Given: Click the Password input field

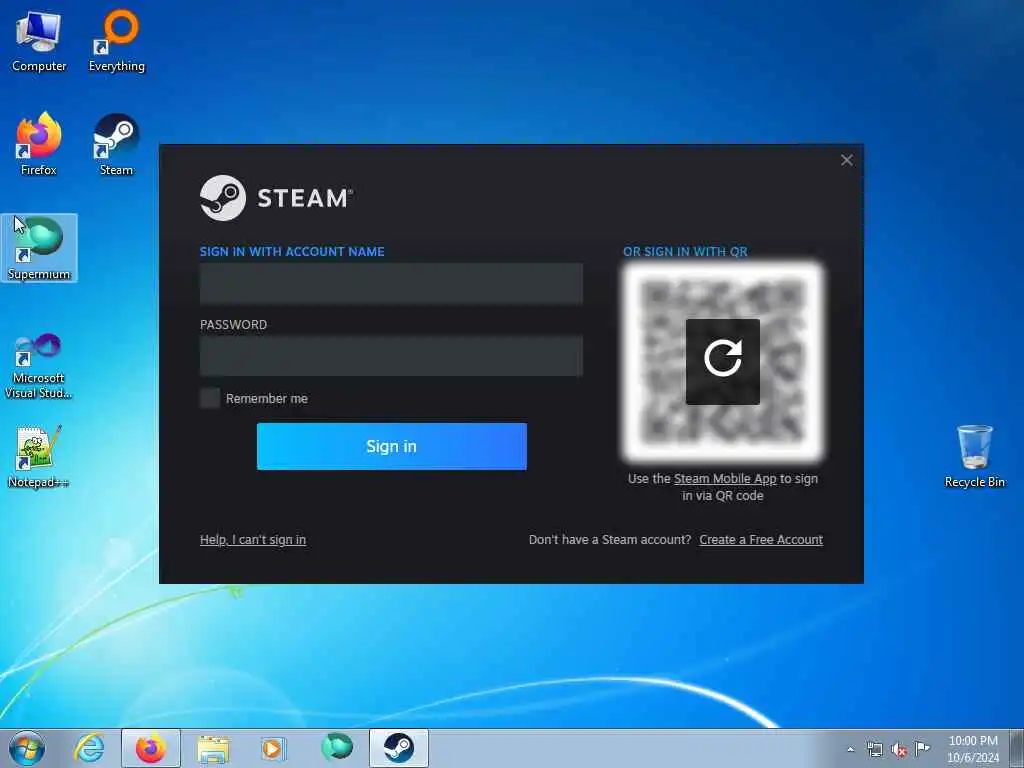Looking at the screenshot, I should (391, 356).
